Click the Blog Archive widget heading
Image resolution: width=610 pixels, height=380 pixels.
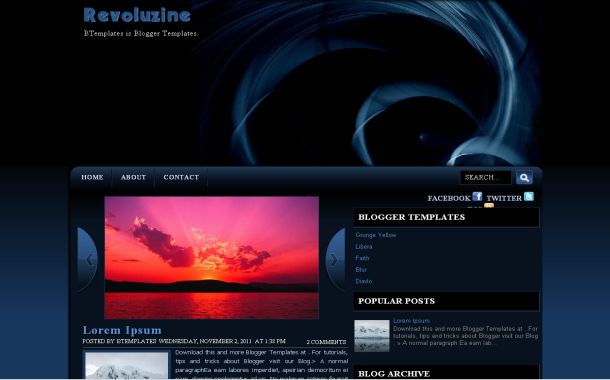(394, 374)
